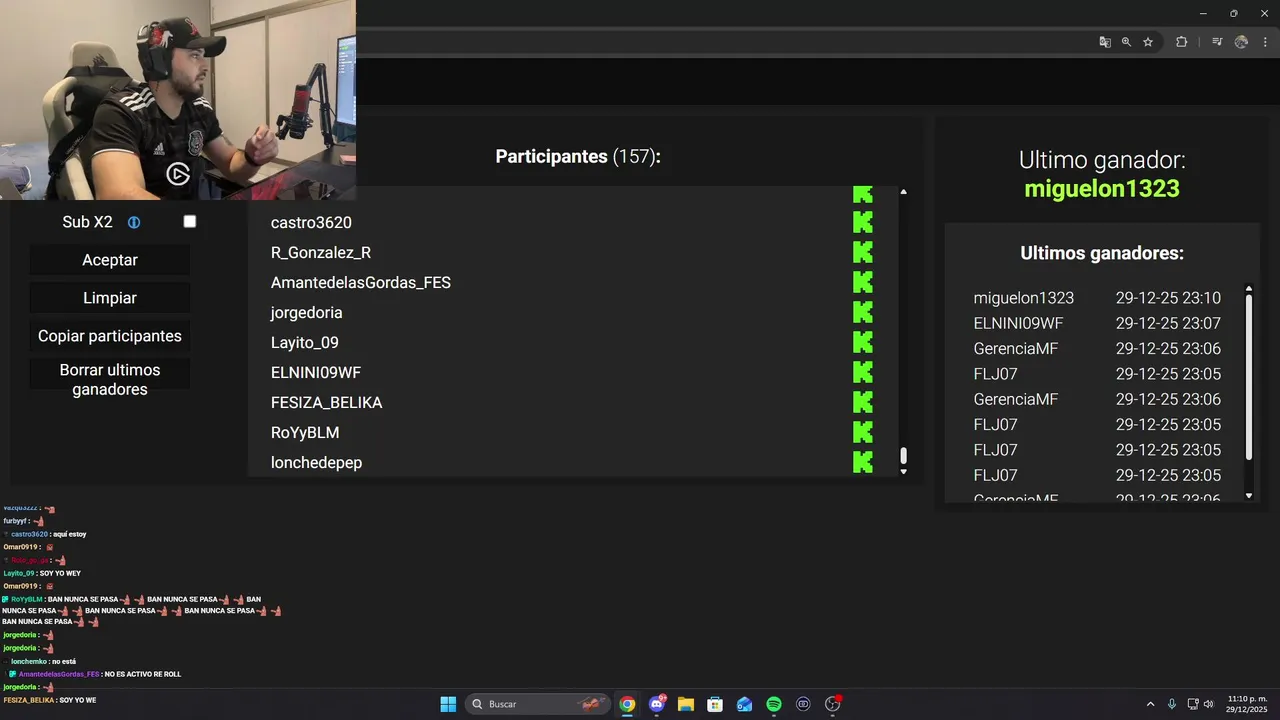Click the Aceptar button
The image size is (1280, 720).
coord(110,260)
